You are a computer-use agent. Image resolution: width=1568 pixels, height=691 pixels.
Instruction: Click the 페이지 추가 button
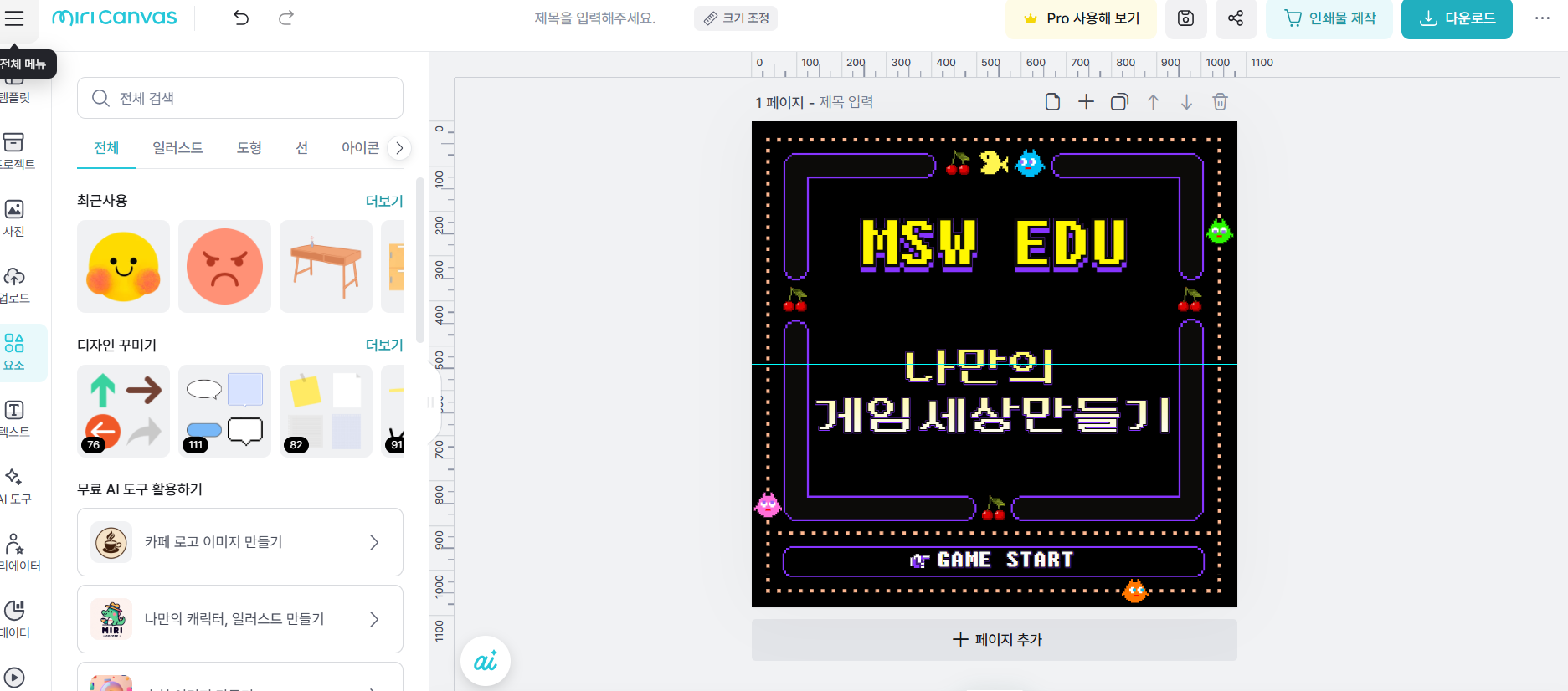pos(995,640)
